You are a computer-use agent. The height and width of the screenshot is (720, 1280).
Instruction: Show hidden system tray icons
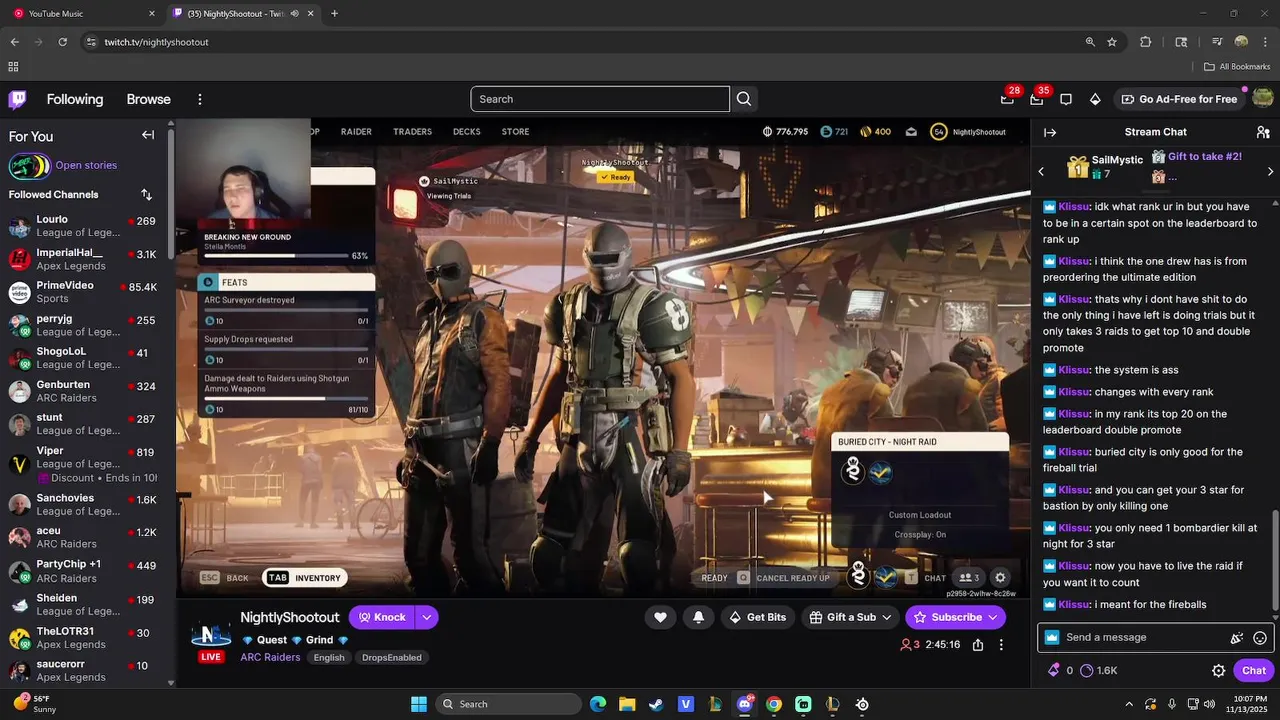pyautogui.click(x=1129, y=704)
